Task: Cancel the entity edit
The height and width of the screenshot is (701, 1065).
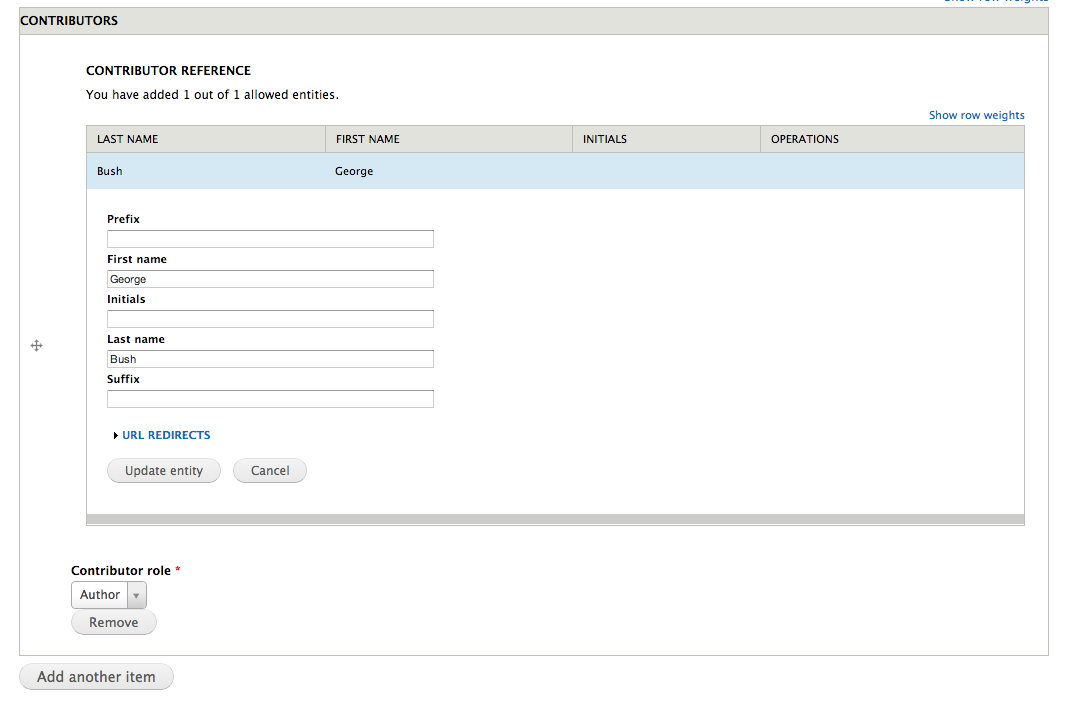Action: click(270, 471)
